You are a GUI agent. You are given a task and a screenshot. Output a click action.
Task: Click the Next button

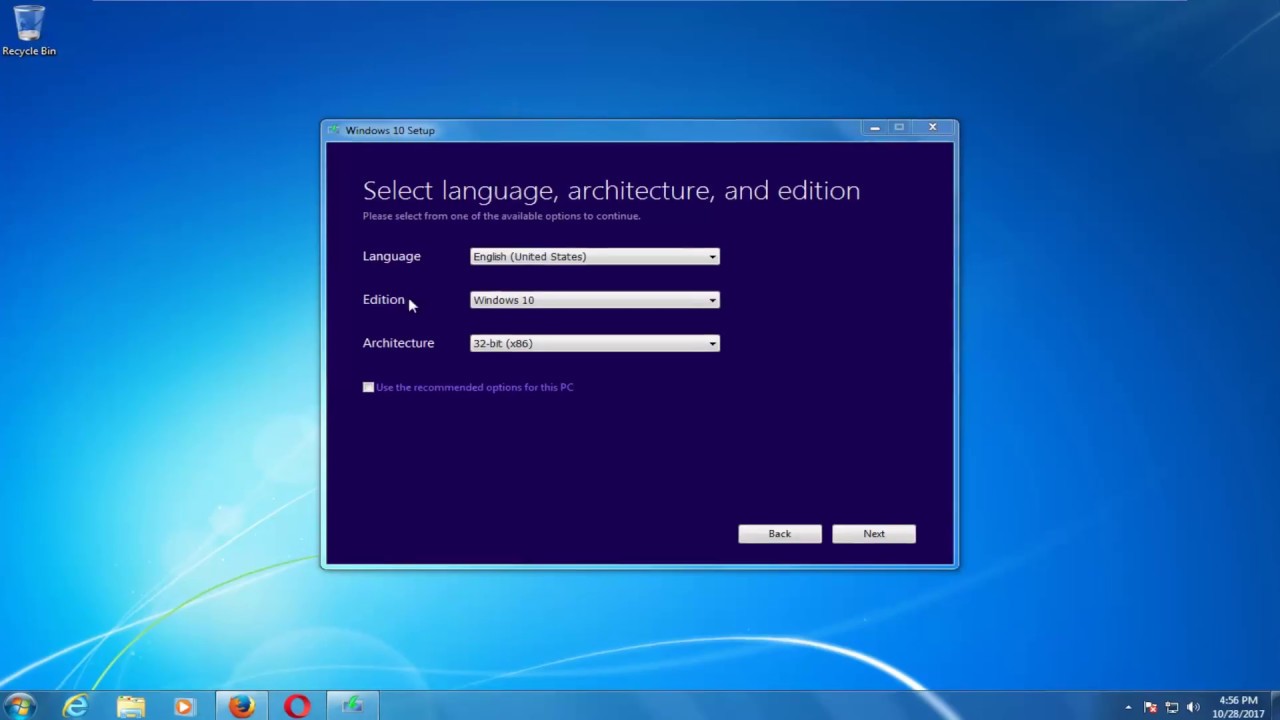873,534
